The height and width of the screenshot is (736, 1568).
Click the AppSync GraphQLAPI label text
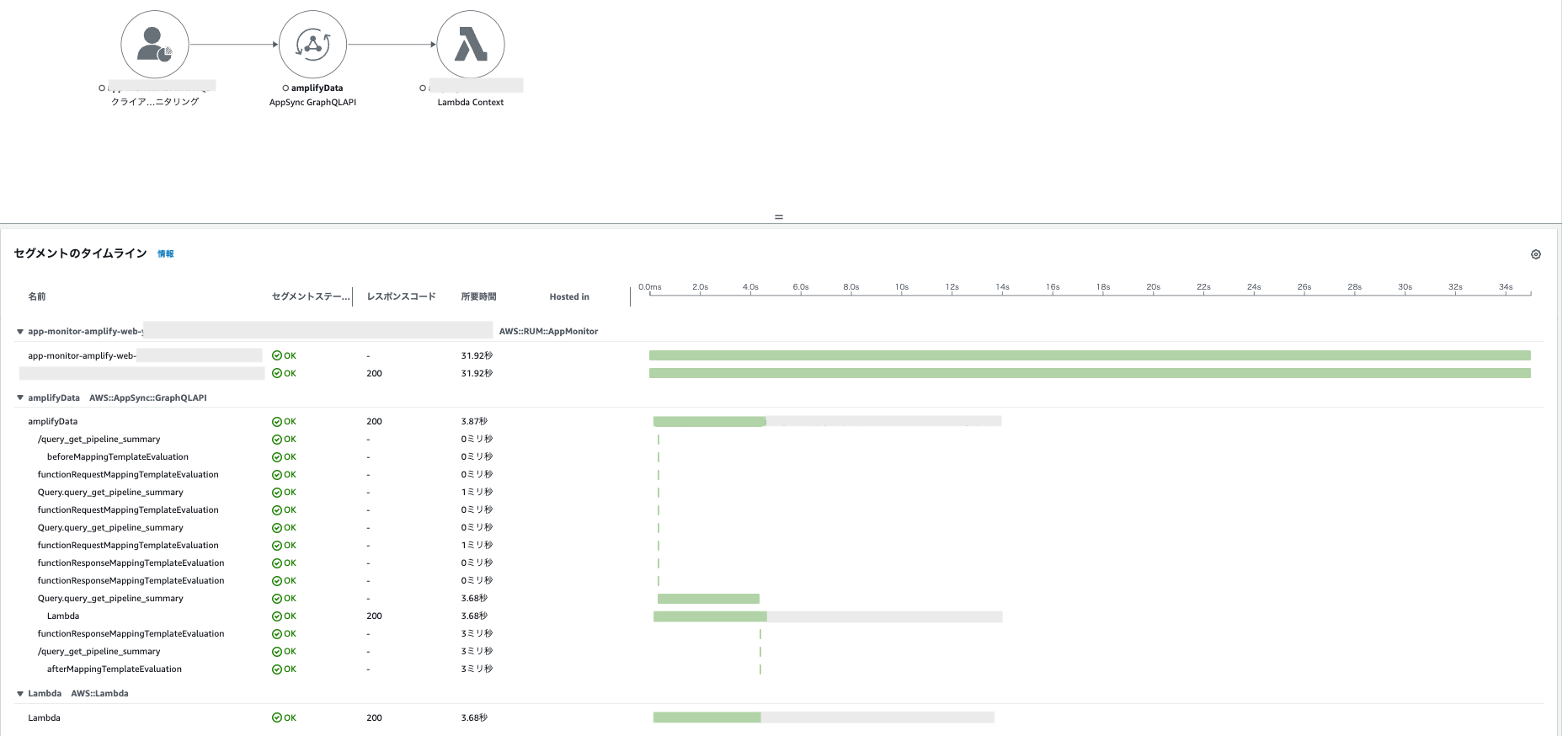(x=312, y=102)
